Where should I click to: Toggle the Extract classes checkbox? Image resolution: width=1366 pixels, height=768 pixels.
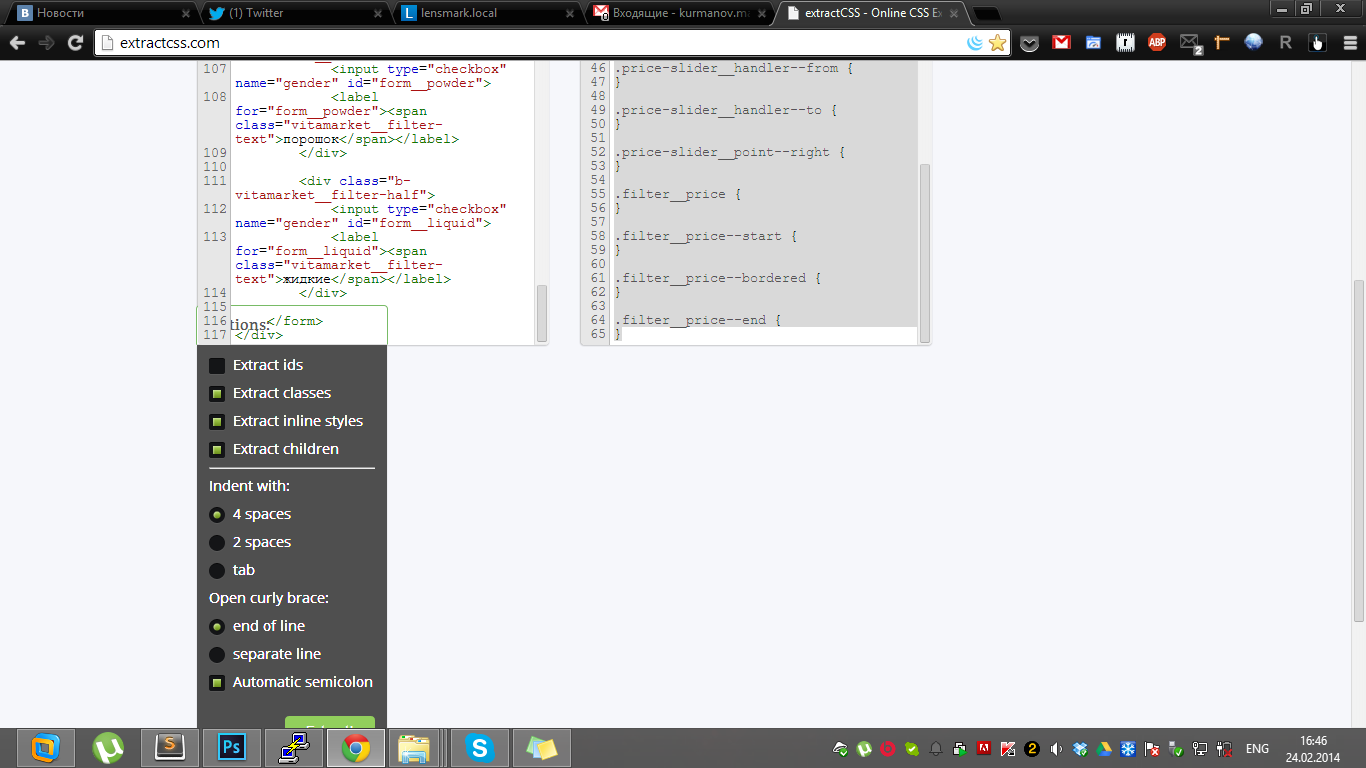tap(217, 394)
